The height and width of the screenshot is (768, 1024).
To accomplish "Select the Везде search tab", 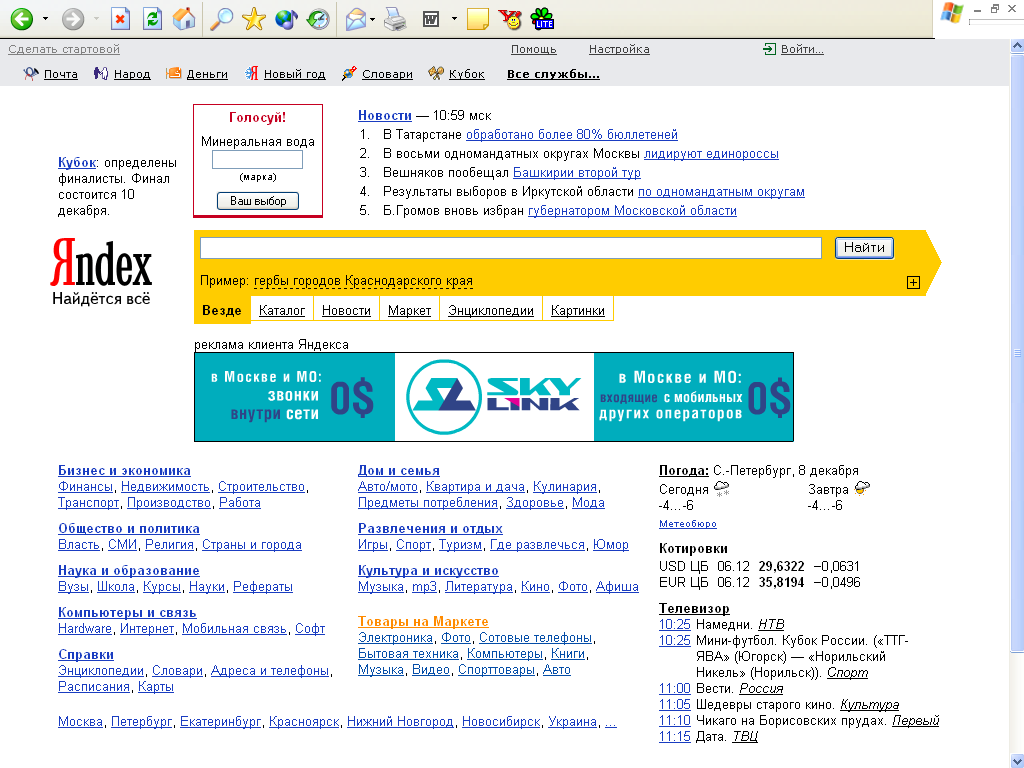I will (x=222, y=310).
